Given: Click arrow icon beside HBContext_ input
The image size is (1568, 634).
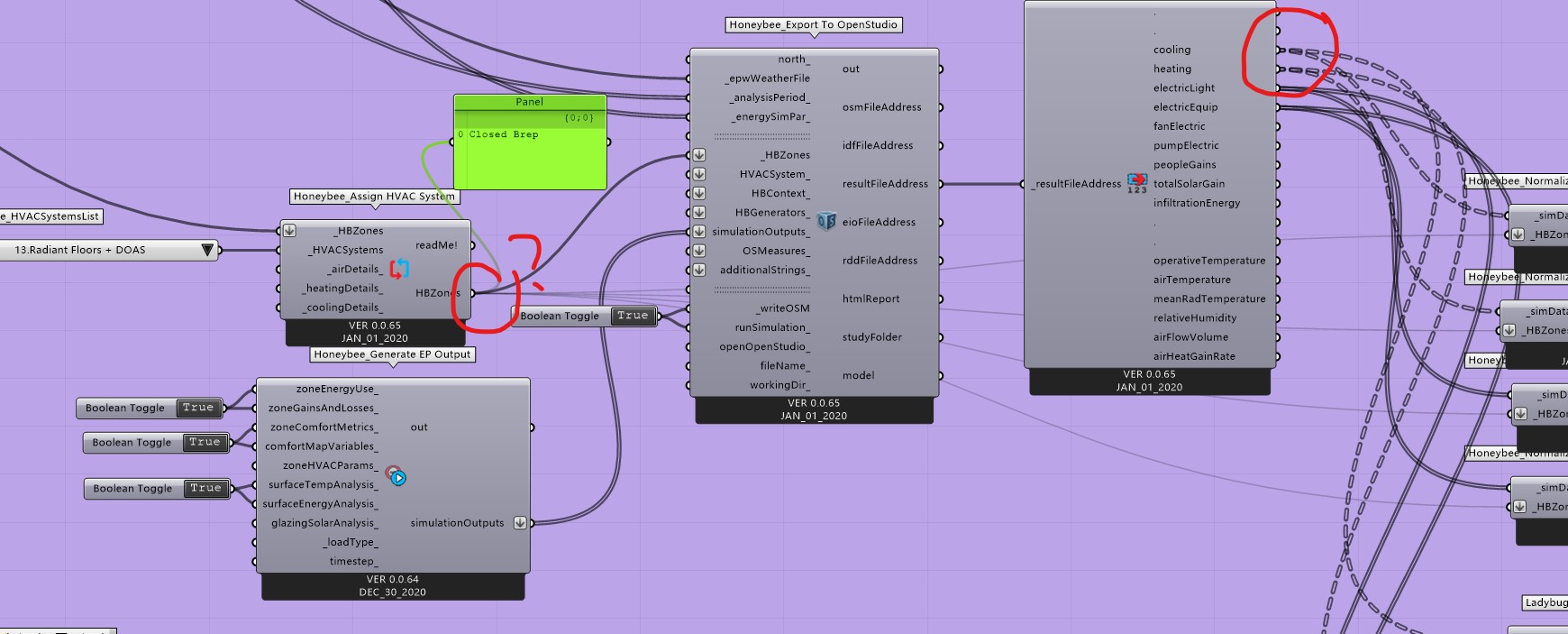Looking at the screenshot, I should coord(698,193).
